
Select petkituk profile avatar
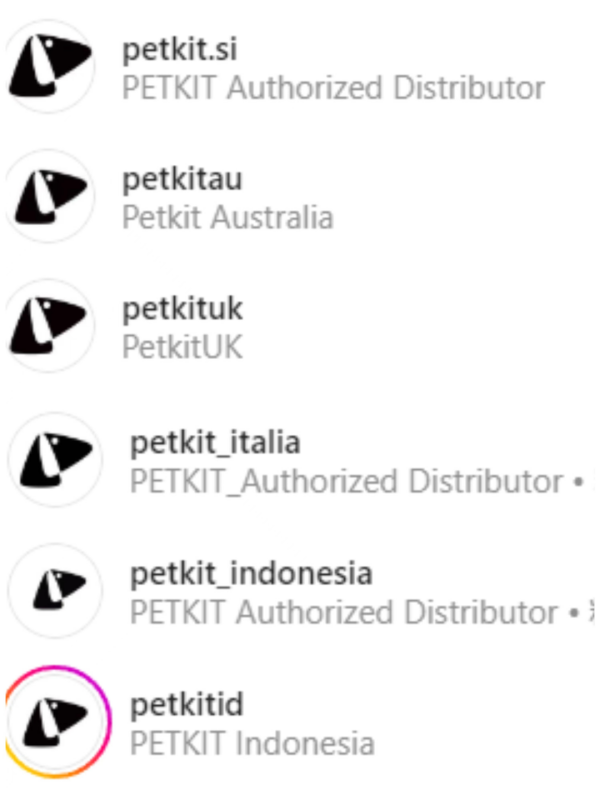pos(49,326)
